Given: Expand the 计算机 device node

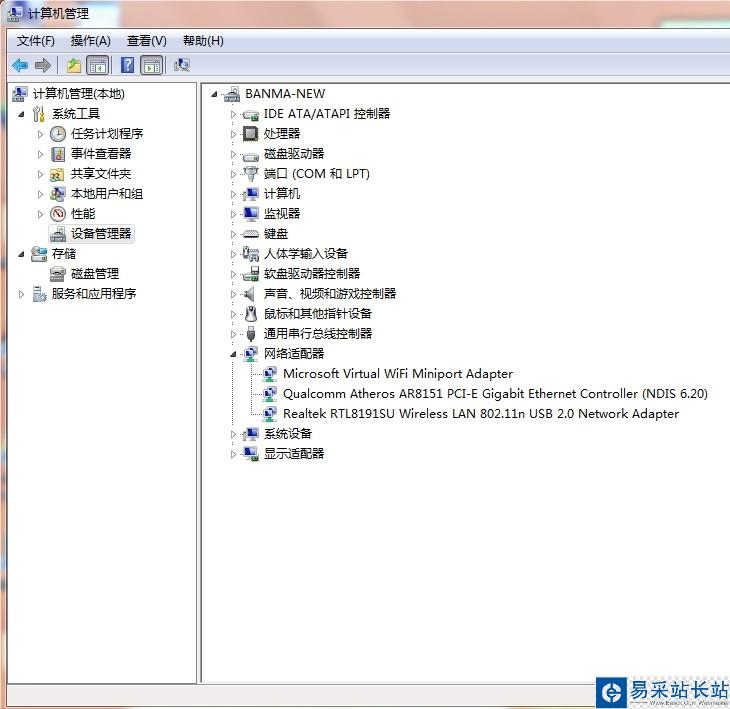Looking at the screenshot, I should click(x=233, y=194).
